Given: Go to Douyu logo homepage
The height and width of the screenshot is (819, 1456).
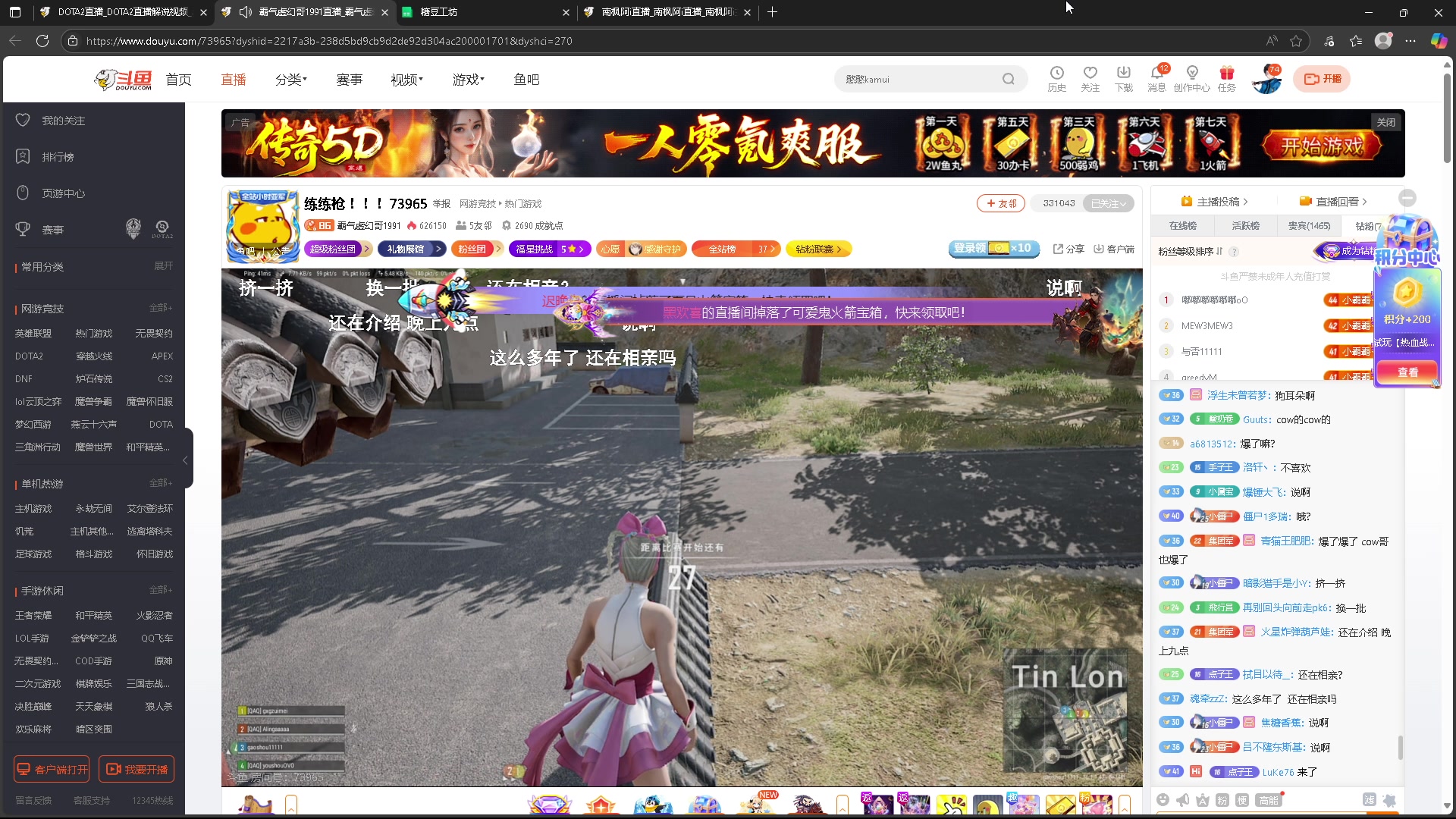Looking at the screenshot, I should (x=123, y=79).
